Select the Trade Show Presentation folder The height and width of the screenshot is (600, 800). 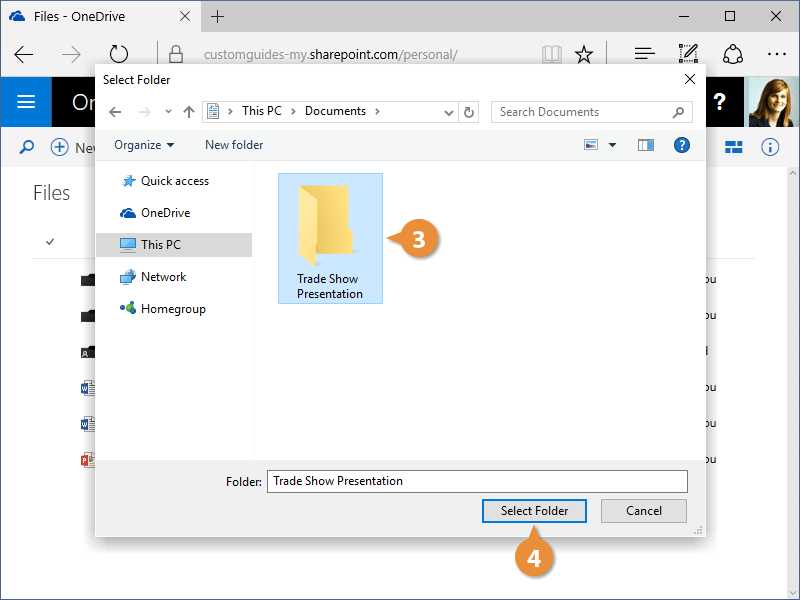pos(330,238)
